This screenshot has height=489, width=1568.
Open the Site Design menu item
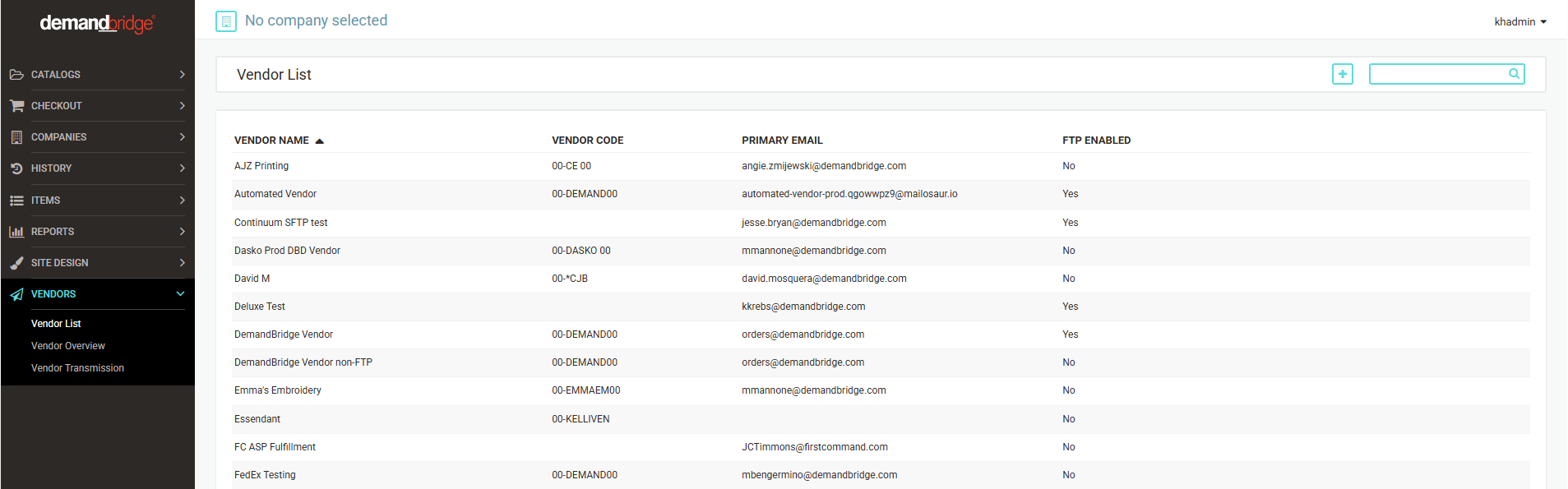pos(97,263)
